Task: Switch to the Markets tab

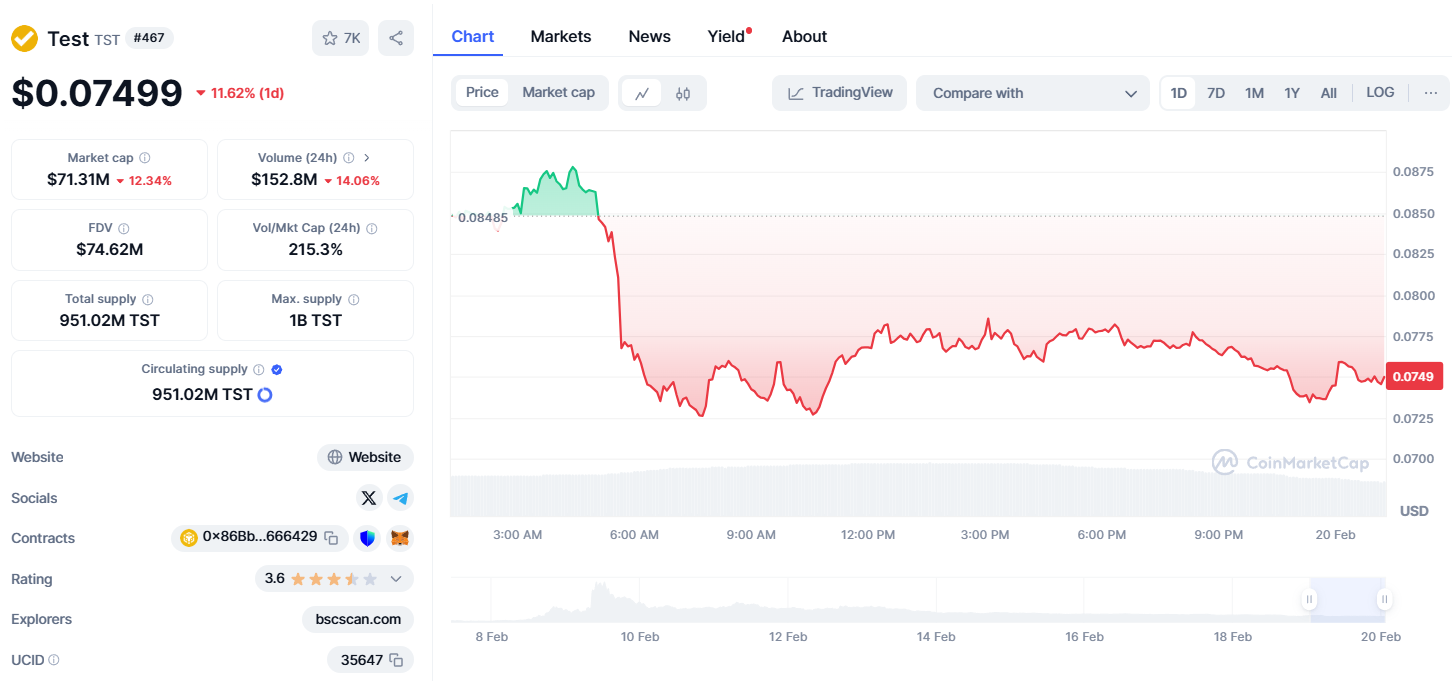Action: tap(560, 36)
